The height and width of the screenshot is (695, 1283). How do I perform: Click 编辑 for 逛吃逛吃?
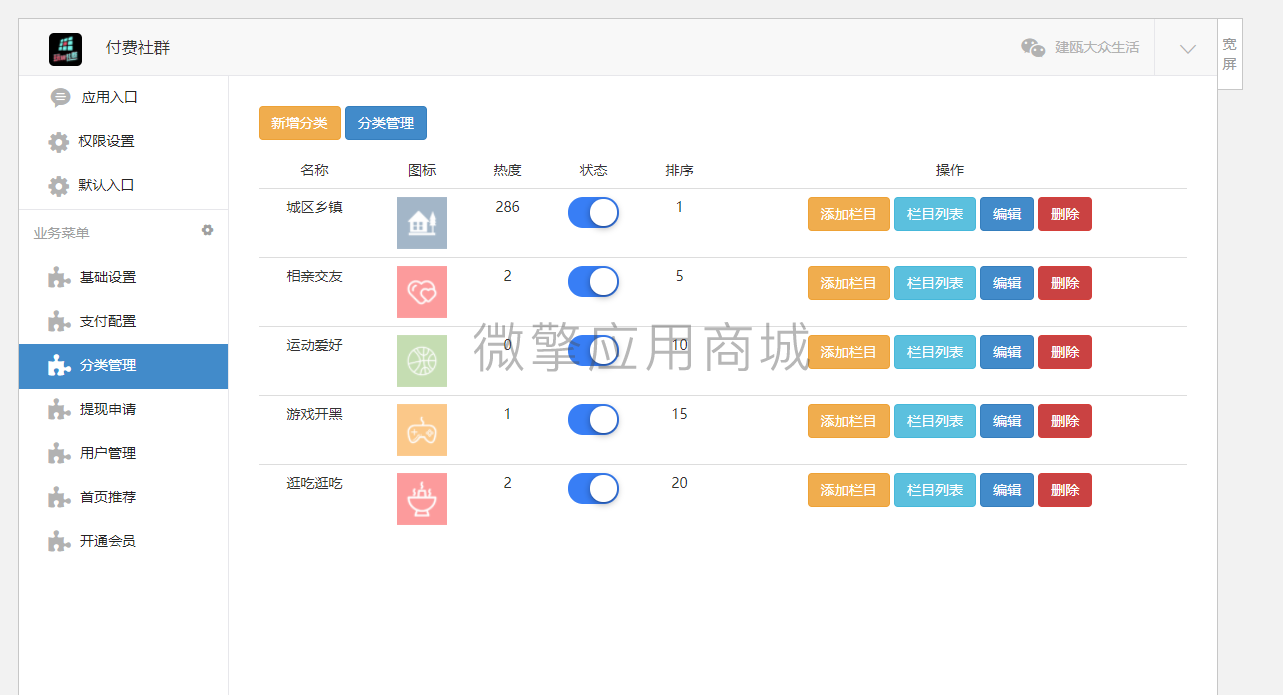pyautogui.click(x=1007, y=490)
